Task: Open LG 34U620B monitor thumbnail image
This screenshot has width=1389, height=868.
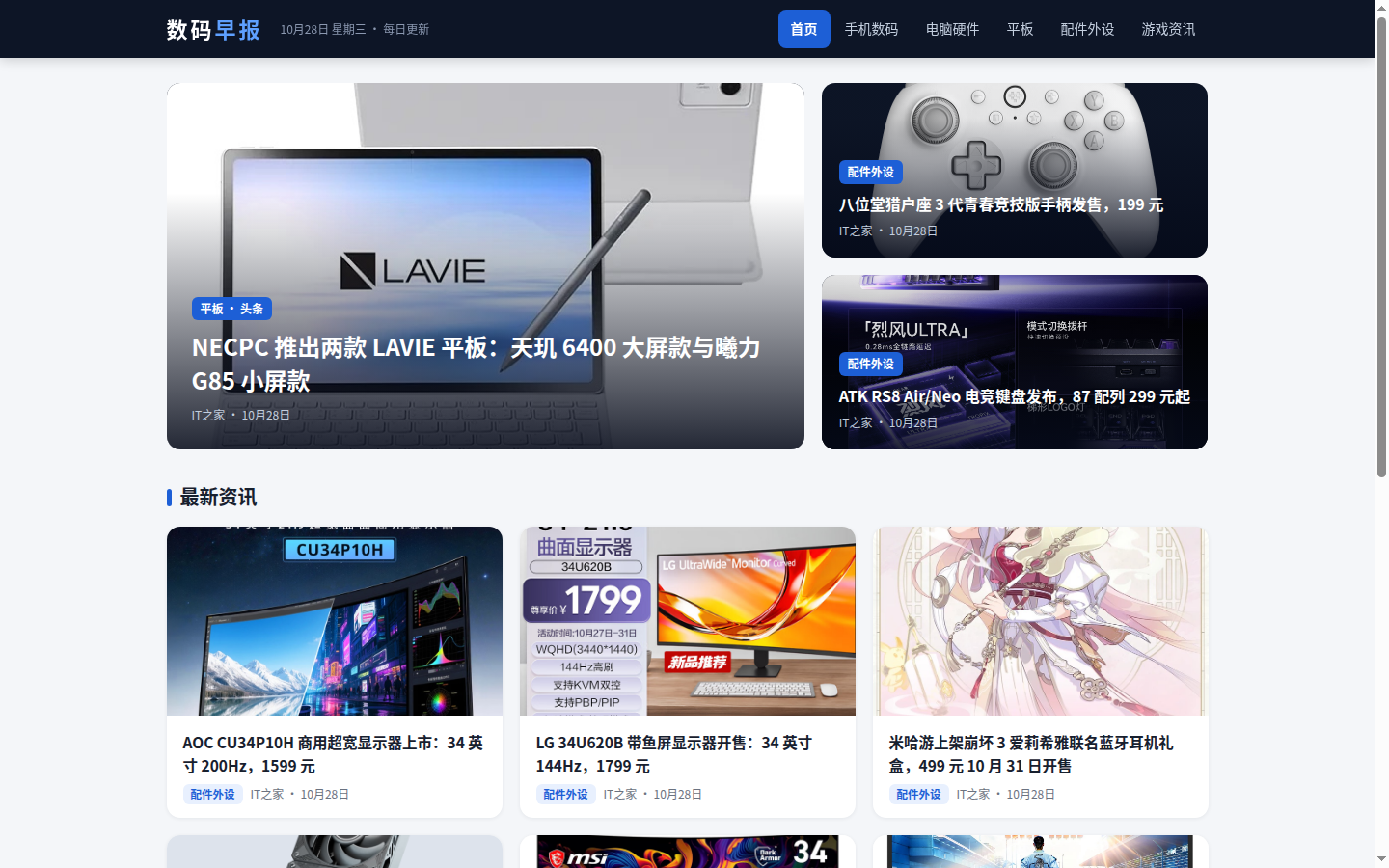Action: pyautogui.click(x=688, y=621)
